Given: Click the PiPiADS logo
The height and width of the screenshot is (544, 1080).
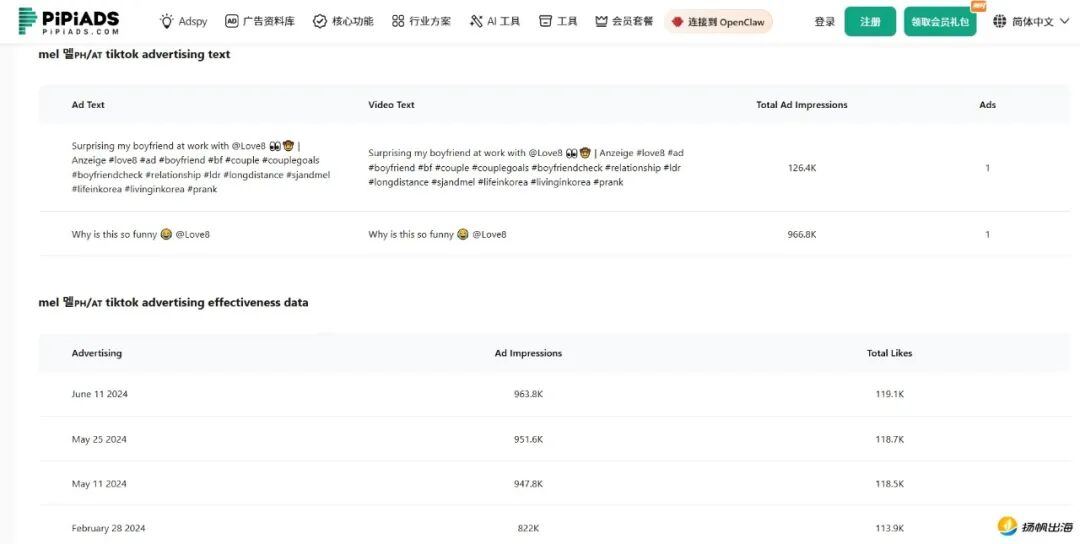Looking at the screenshot, I should pos(69,21).
